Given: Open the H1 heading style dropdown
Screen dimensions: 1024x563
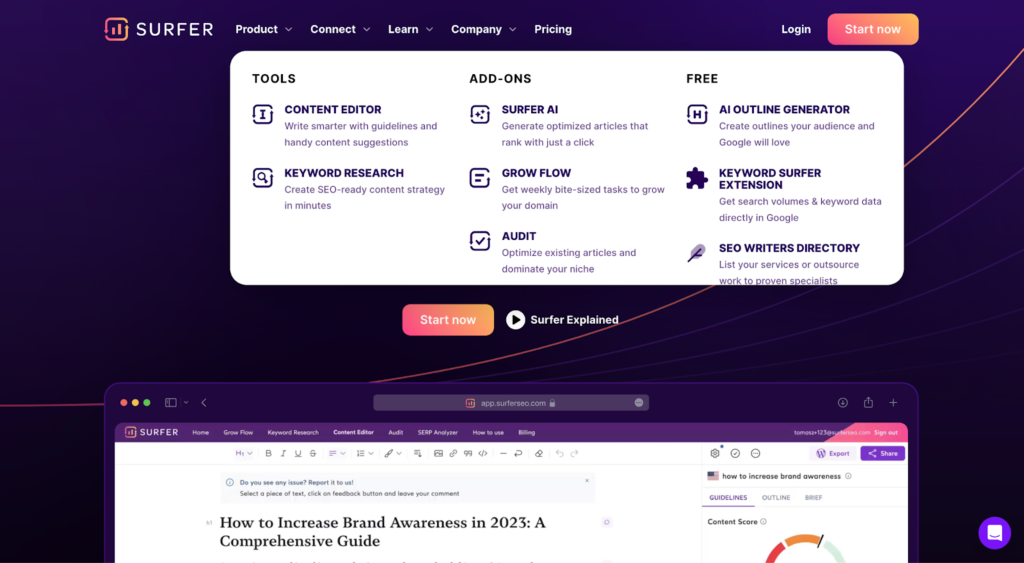Looking at the screenshot, I should click(244, 453).
